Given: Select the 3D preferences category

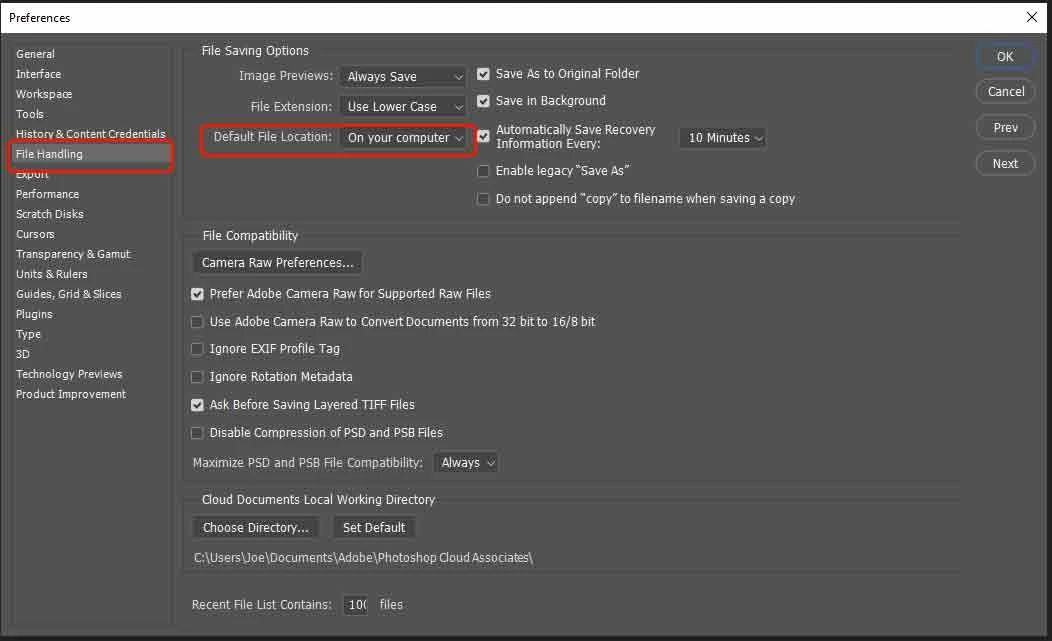Looking at the screenshot, I should (23, 354).
